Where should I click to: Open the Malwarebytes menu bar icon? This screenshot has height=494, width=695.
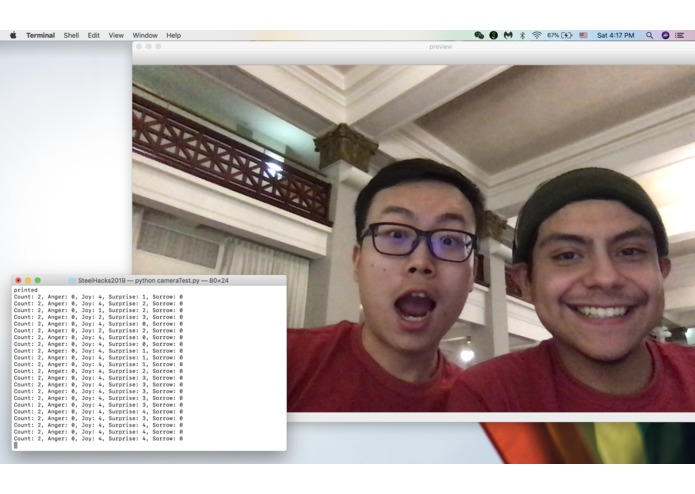point(508,35)
